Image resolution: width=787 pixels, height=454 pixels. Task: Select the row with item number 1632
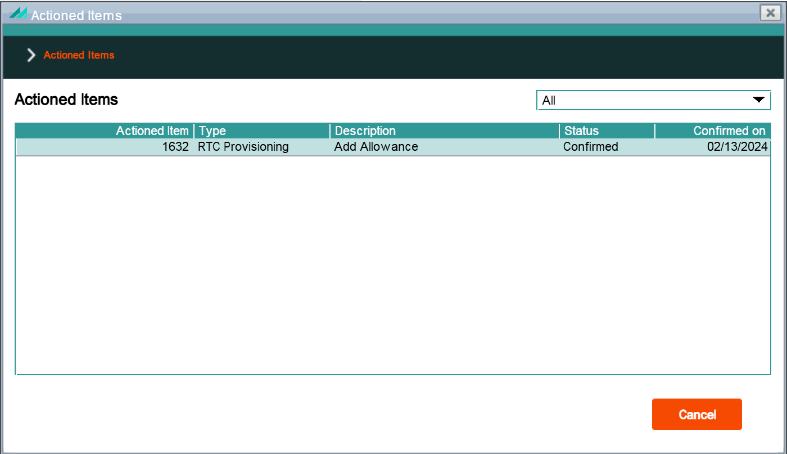pos(393,147)
